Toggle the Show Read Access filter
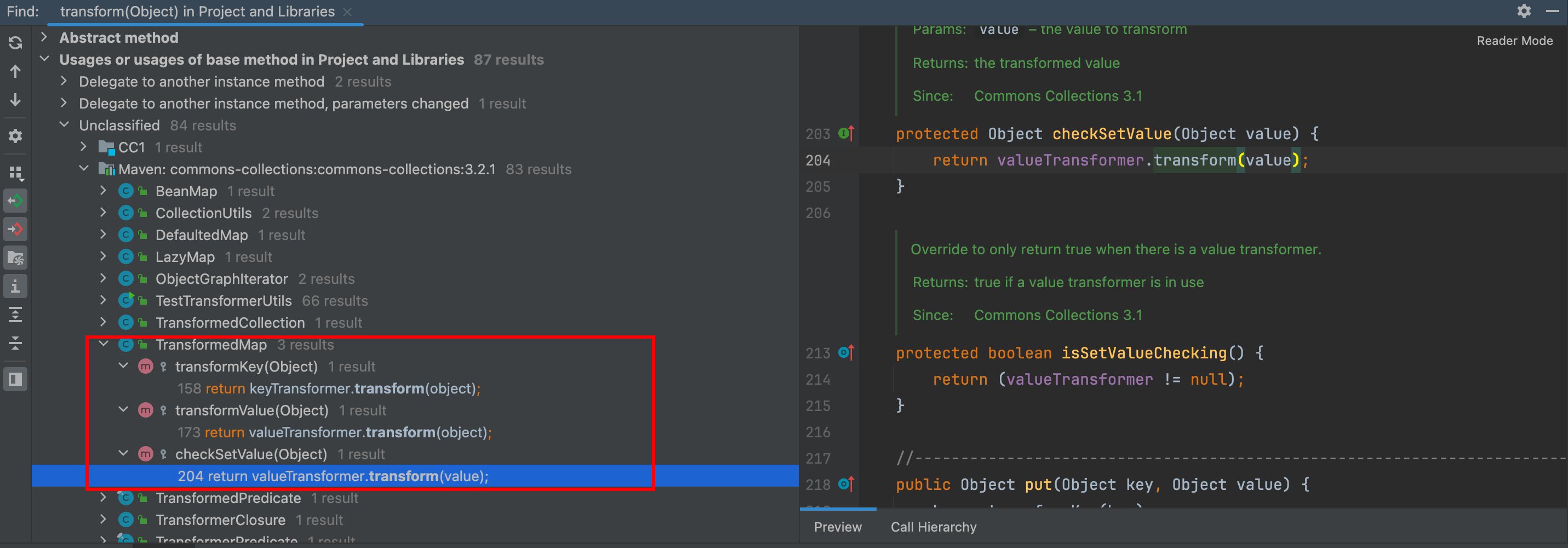 click(15, 201)
